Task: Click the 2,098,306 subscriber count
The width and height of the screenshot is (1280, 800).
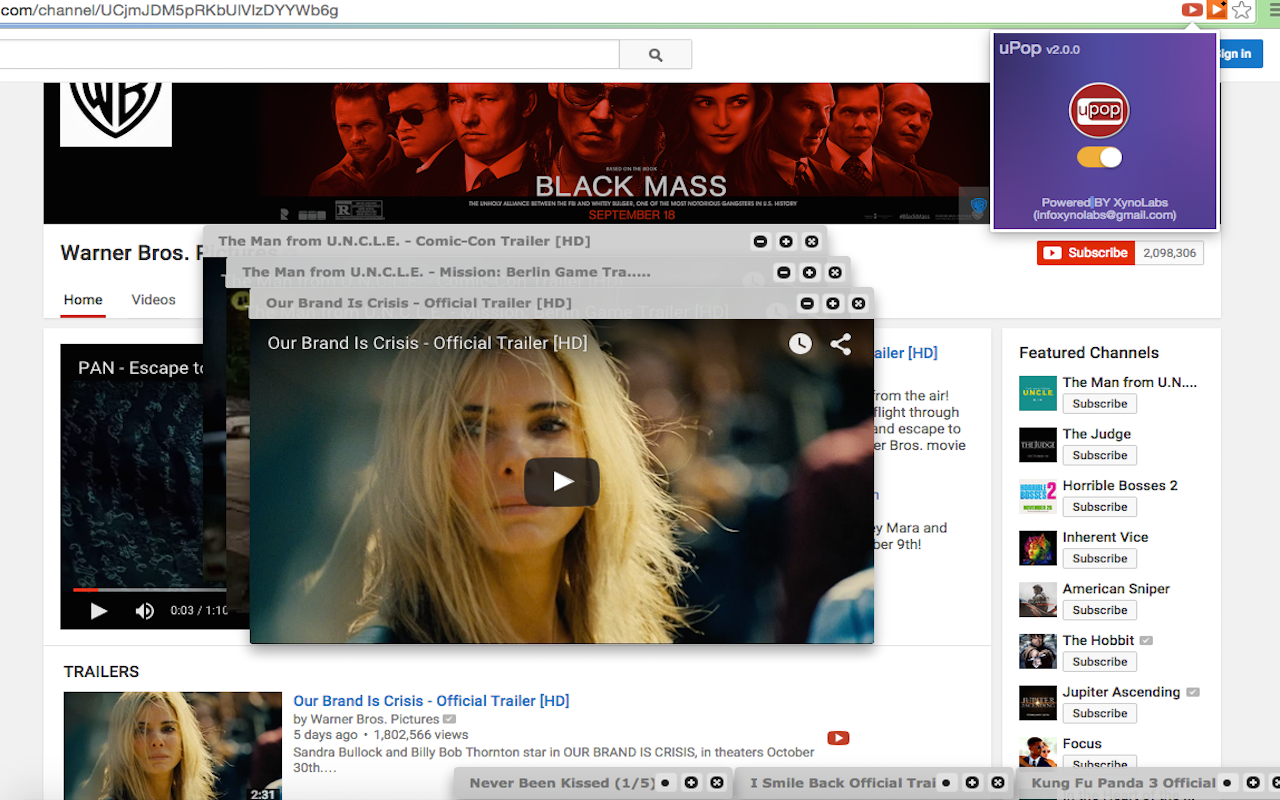Action: 1169,253
